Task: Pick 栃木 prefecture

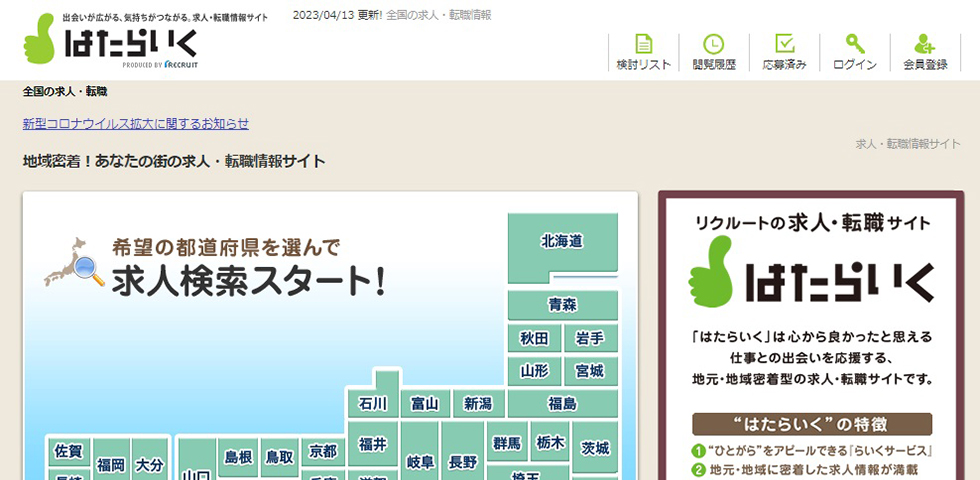Action: (x=550, y=443)
